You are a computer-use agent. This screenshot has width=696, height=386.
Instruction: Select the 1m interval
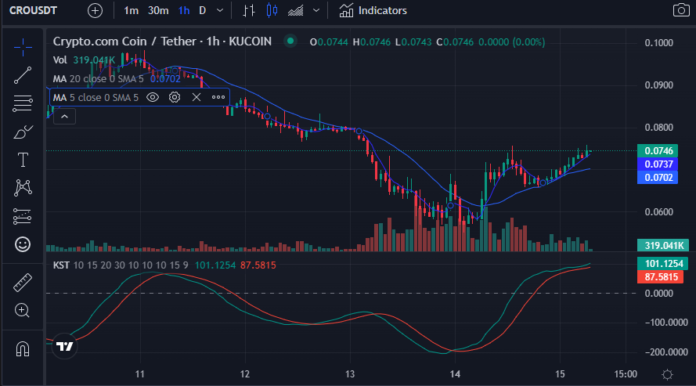131,11
